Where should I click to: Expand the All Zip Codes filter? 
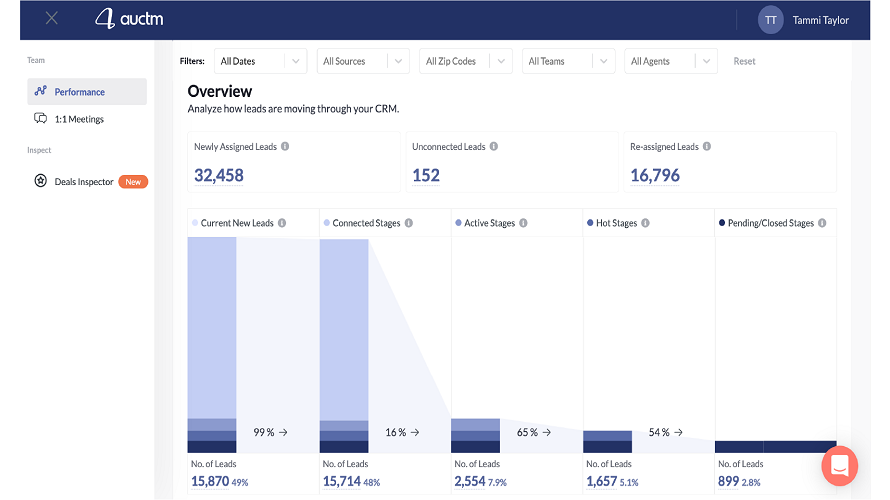(466, 61)
